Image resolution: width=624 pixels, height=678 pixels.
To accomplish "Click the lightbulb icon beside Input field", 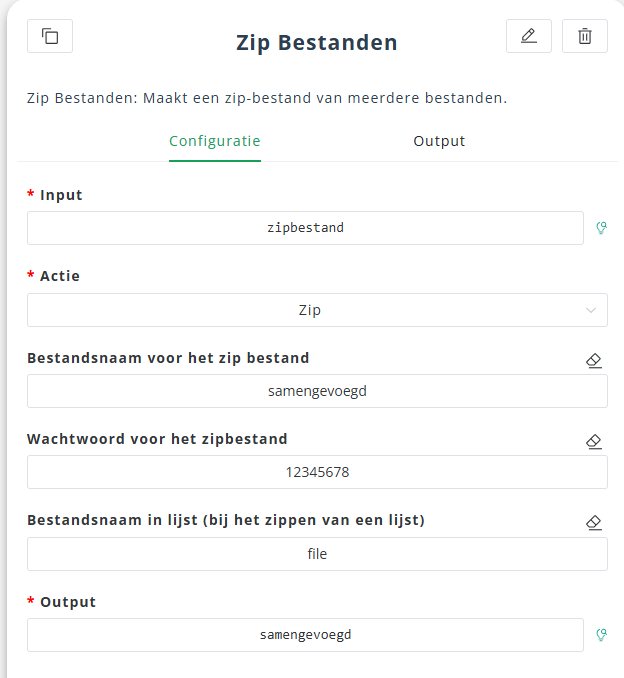I will [x=601, y=228].
